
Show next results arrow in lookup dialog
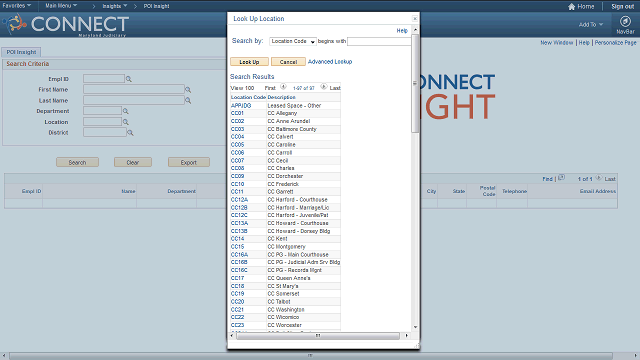click(x=324, y=87)
